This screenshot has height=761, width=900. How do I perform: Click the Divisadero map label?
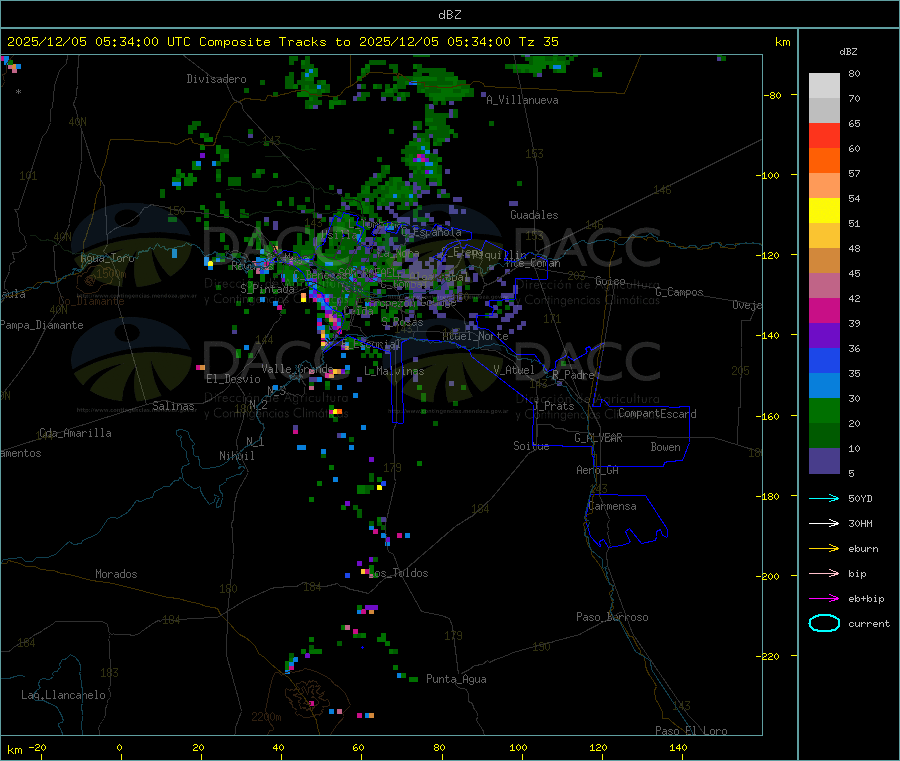click(x=216, y=79)
